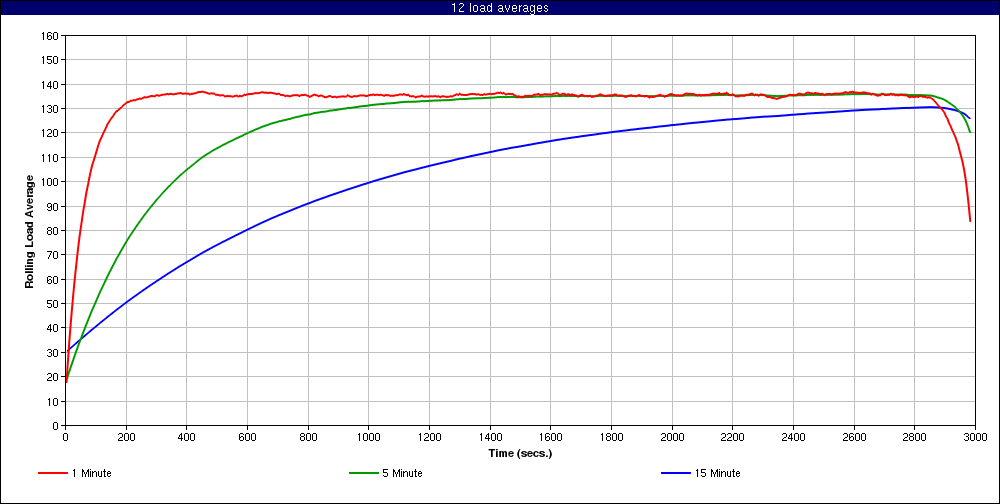Click the 1000 tick label on x-axis
Viewport: 1000px width, 504px height.
tap(368, 437)
